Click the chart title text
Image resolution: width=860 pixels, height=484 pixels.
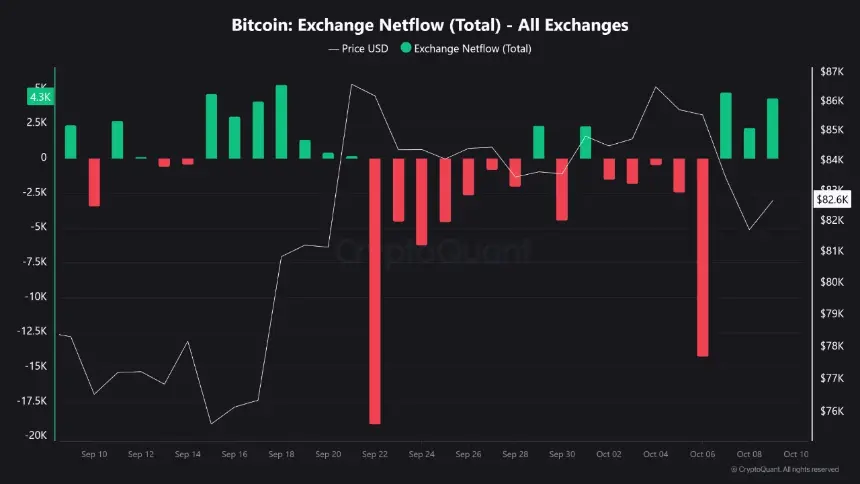430,25
